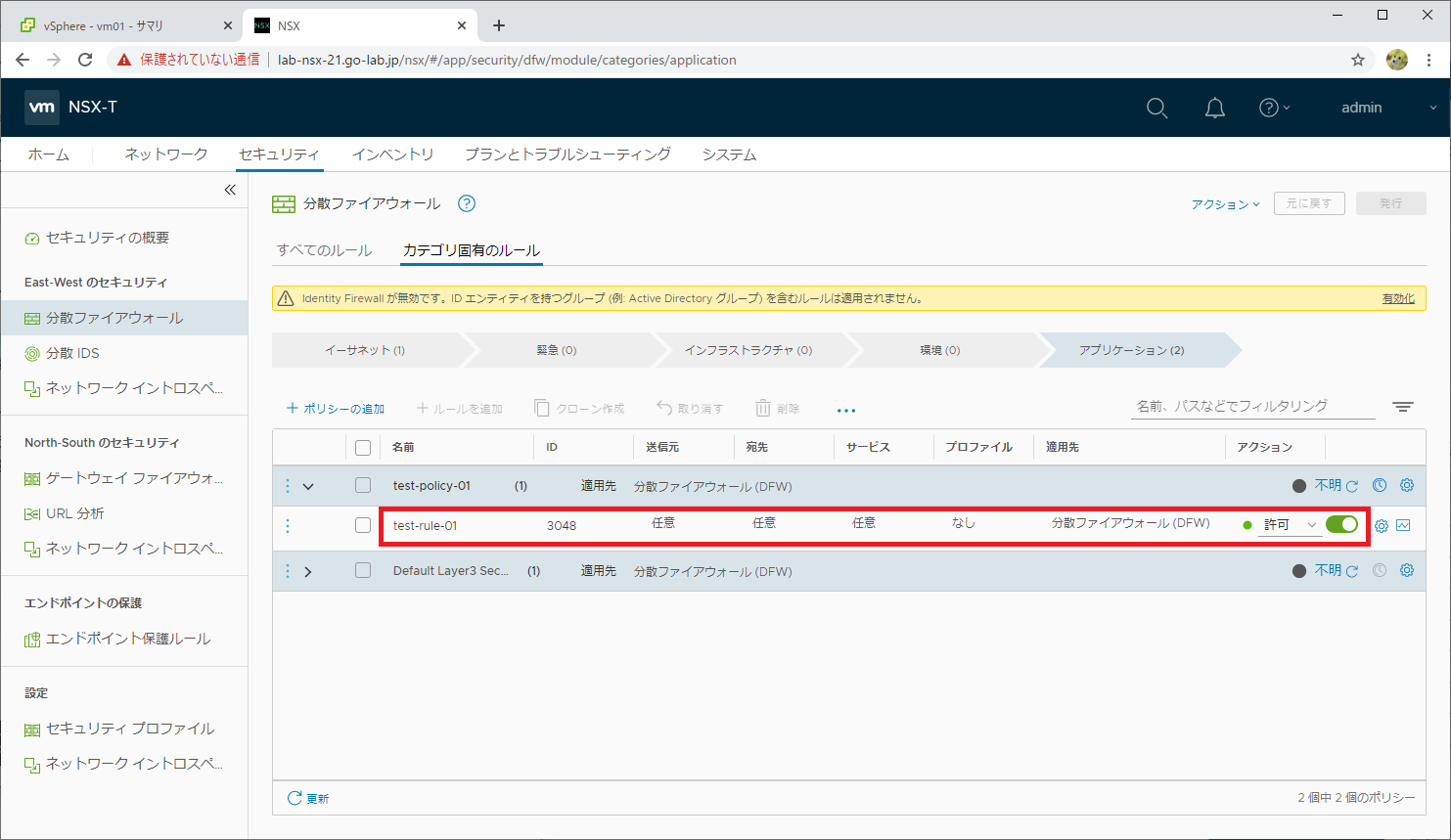Viewport: 1451px width, 840px height.
Task: Expand the Default Layer3 Section policy
Action: coord(308,571)
